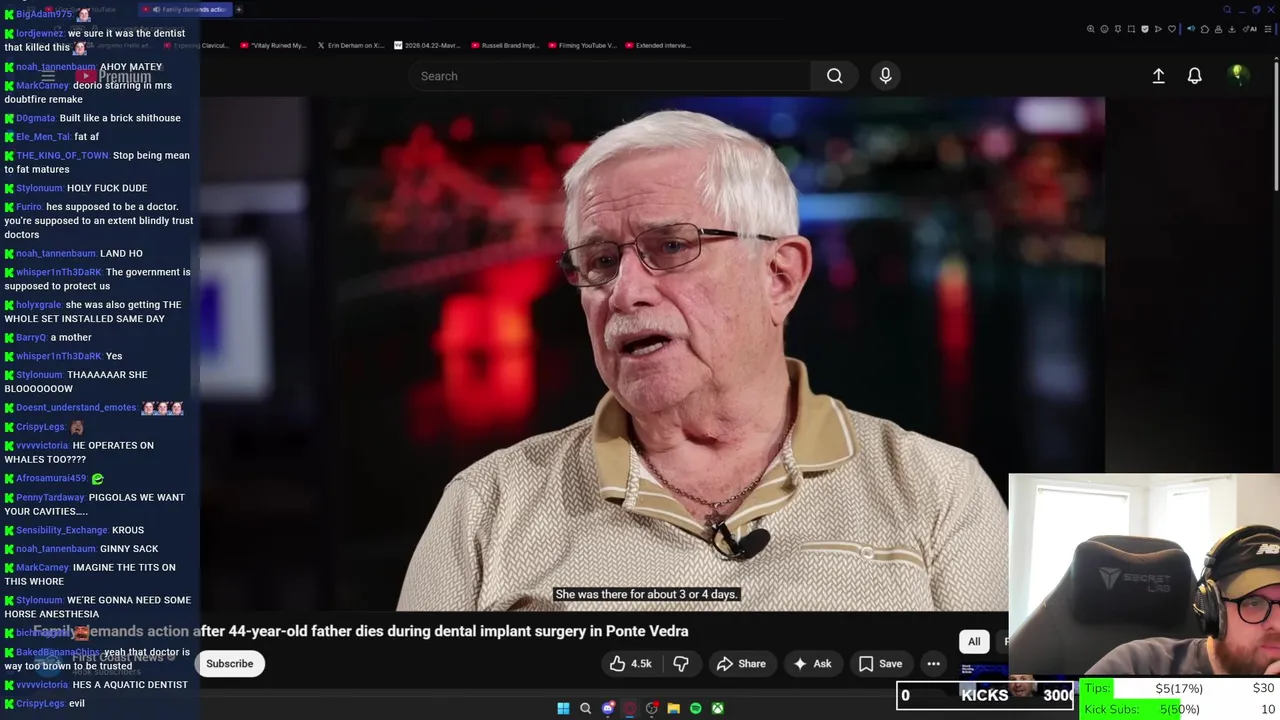
Task: Open 'Extended Intervie...' bookmark
Action: tap(659, 45)
